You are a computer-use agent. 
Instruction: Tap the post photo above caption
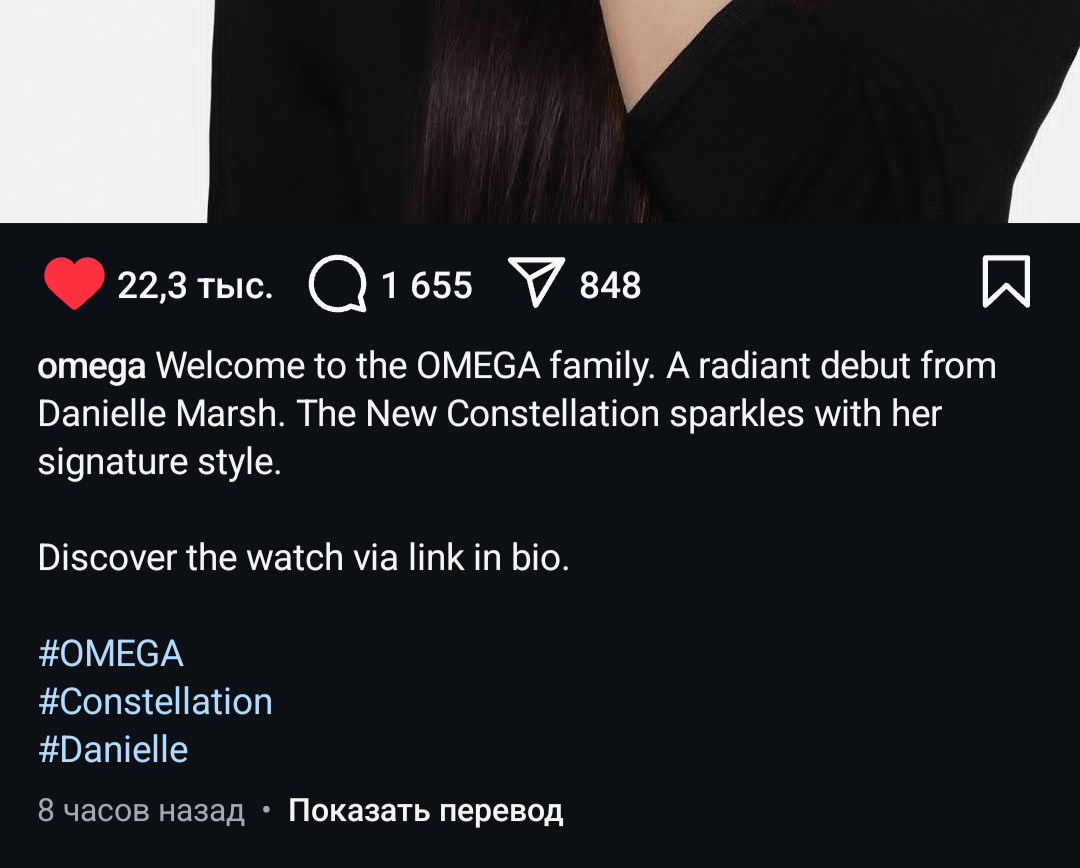pyautogui.click(x=540, y=111)
